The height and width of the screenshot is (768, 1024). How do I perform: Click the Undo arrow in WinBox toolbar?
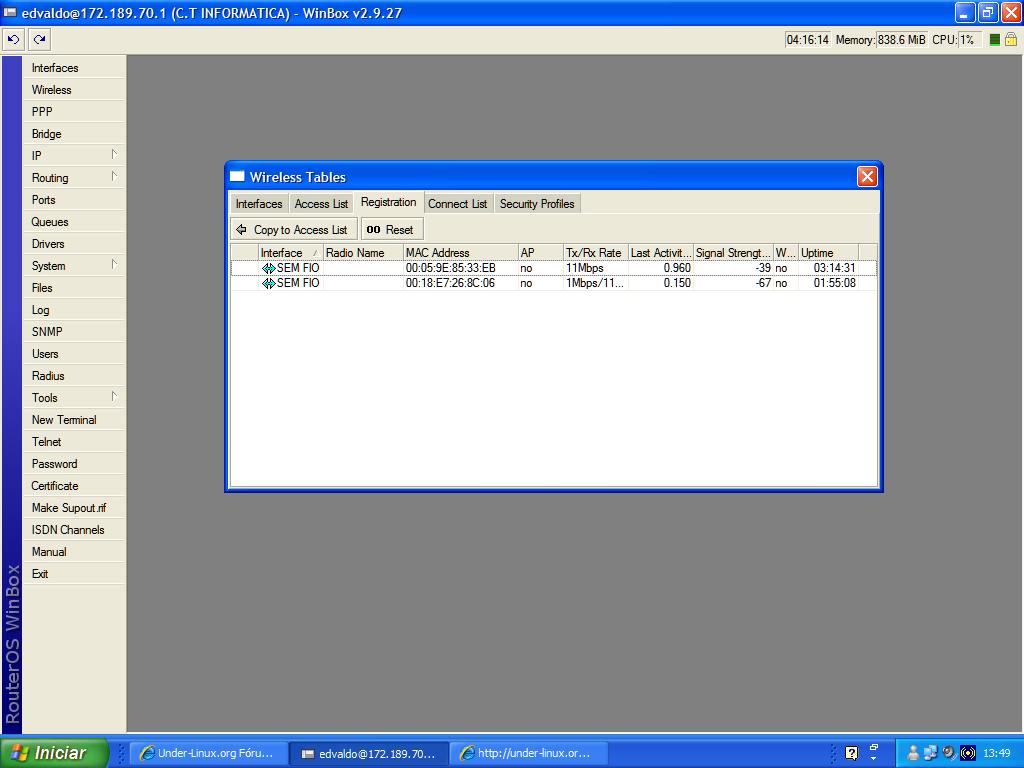13,40
